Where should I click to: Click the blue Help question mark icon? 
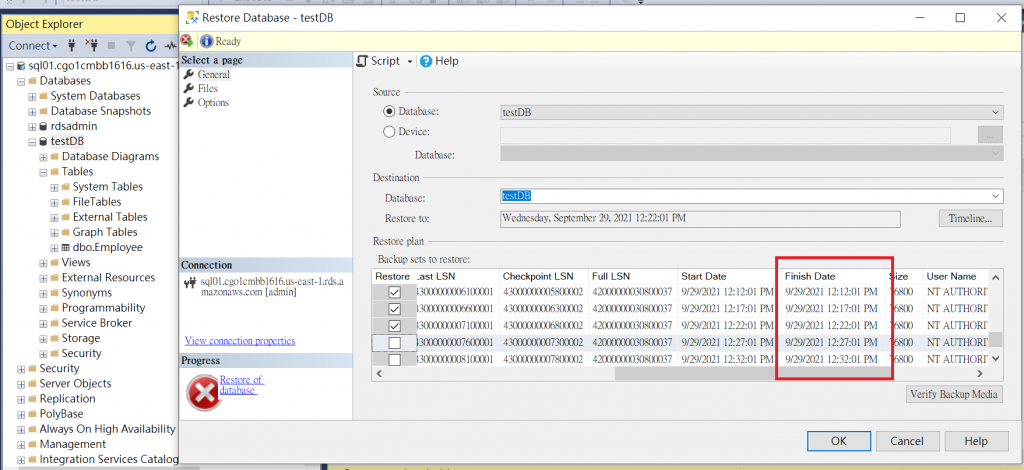(426, 61)
